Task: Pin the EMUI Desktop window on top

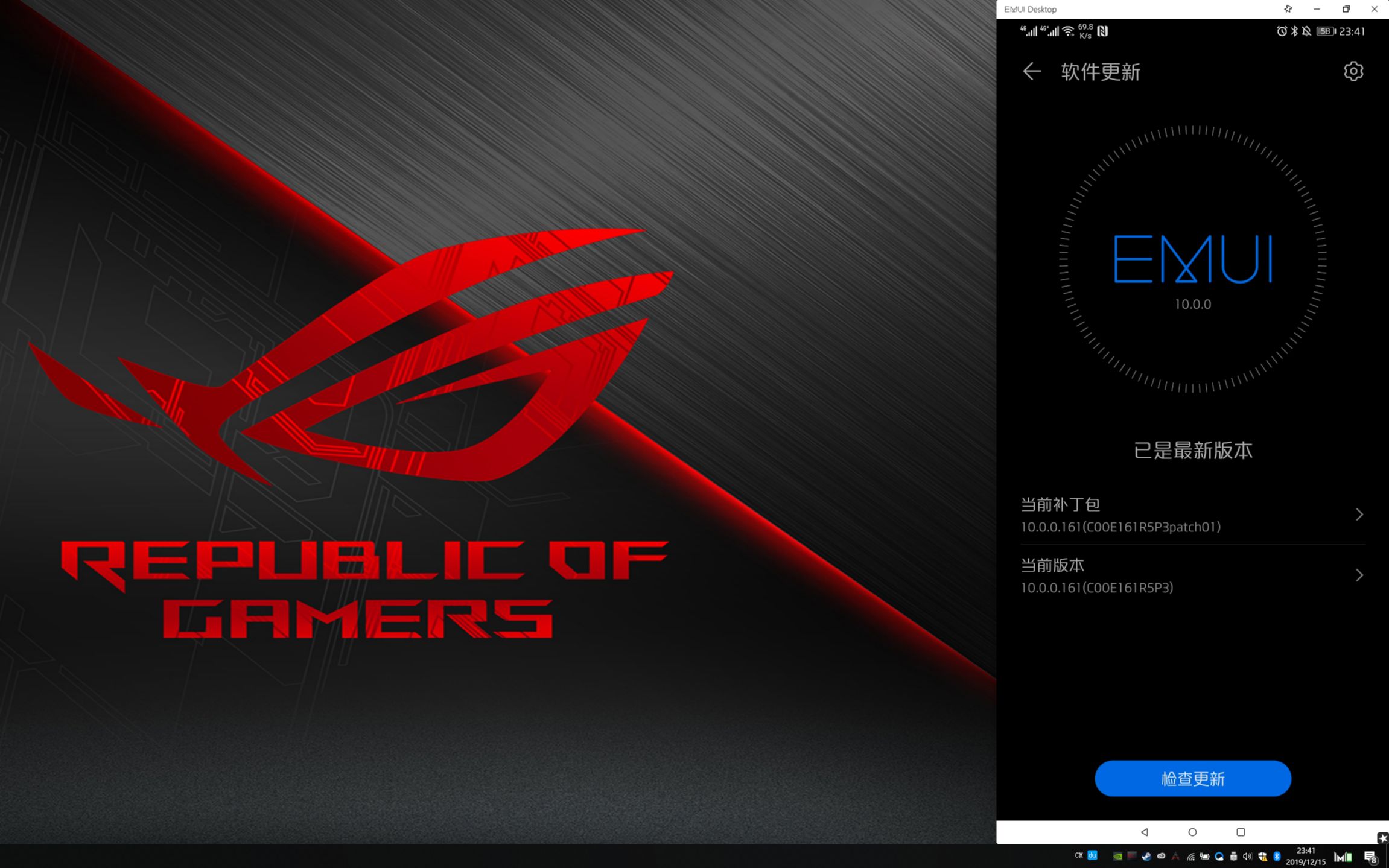Action: (x=1288, y=9)
